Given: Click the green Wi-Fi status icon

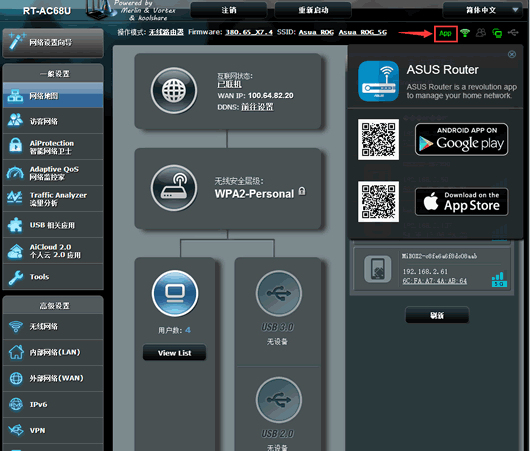Looking at the screenshot, I should coord(465,33).
